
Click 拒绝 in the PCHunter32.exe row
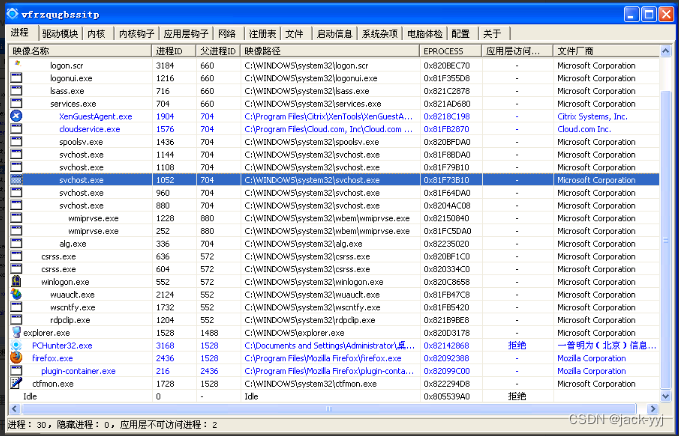click(517, 346)
